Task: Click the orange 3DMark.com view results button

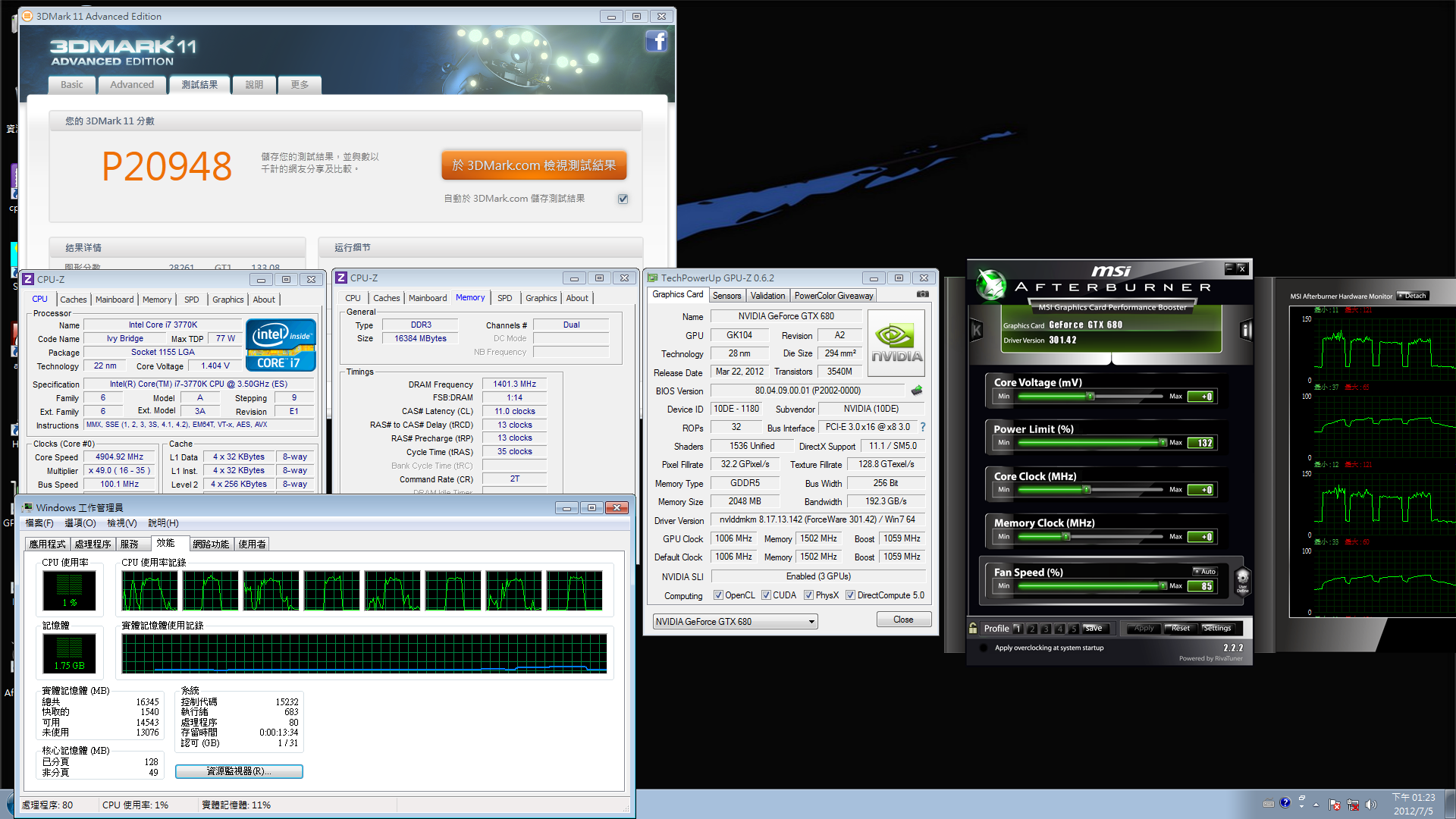Action: pyautogui.click(x=534, y=165)
